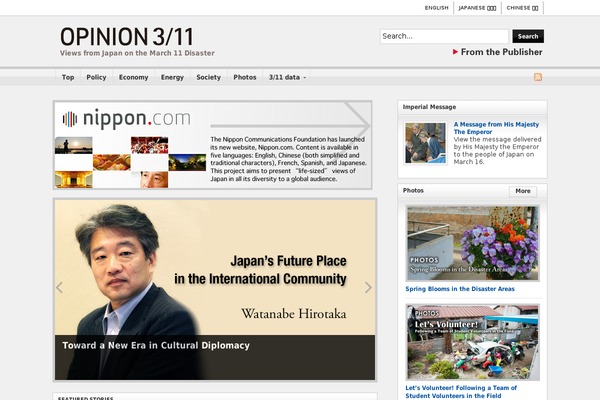The height and width of the screenshot is (400, 600).
Task: Click the slider's next arrow
Action: point(368,287)
